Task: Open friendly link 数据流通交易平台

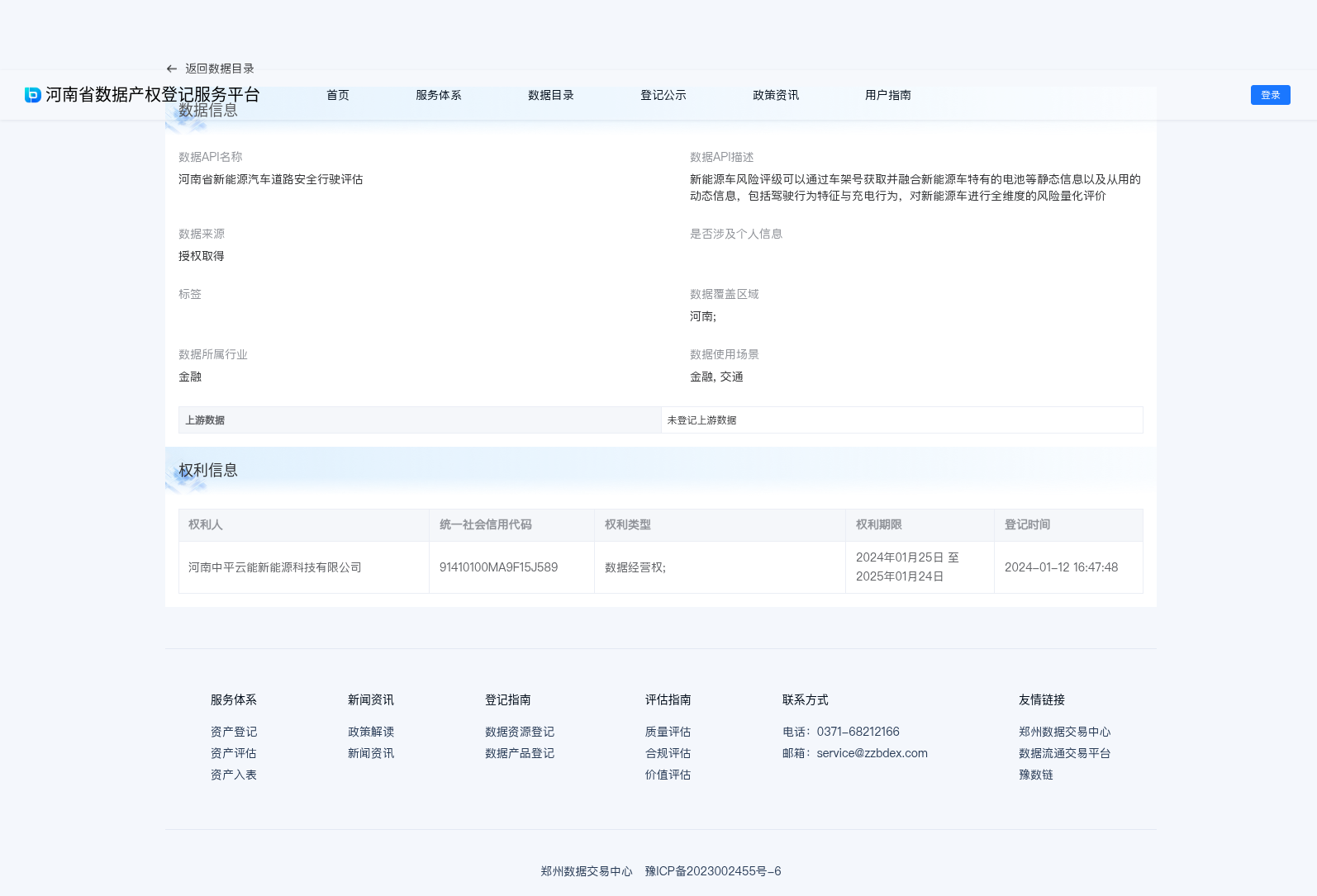Action: [1065, 753]
